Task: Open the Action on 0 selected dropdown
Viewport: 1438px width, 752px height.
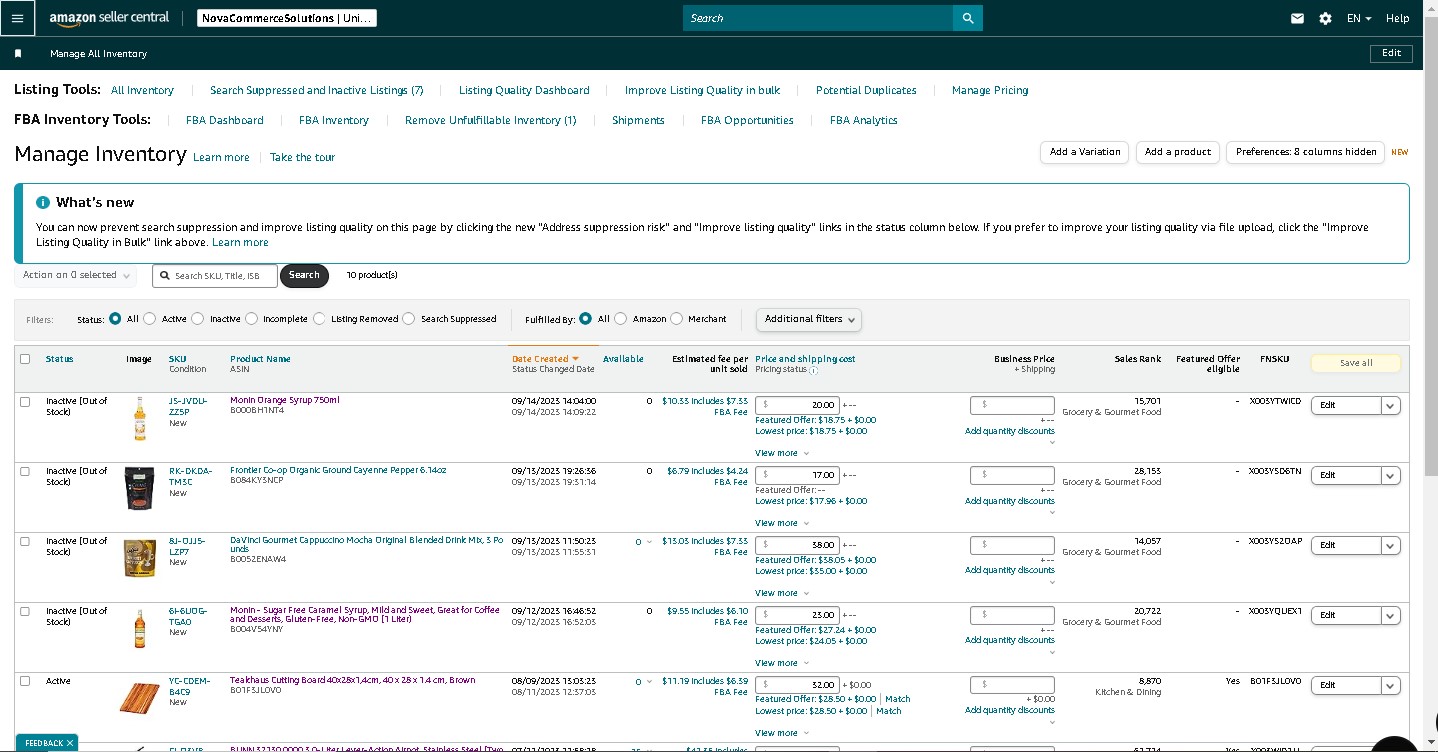Action: tap(76, 275)
